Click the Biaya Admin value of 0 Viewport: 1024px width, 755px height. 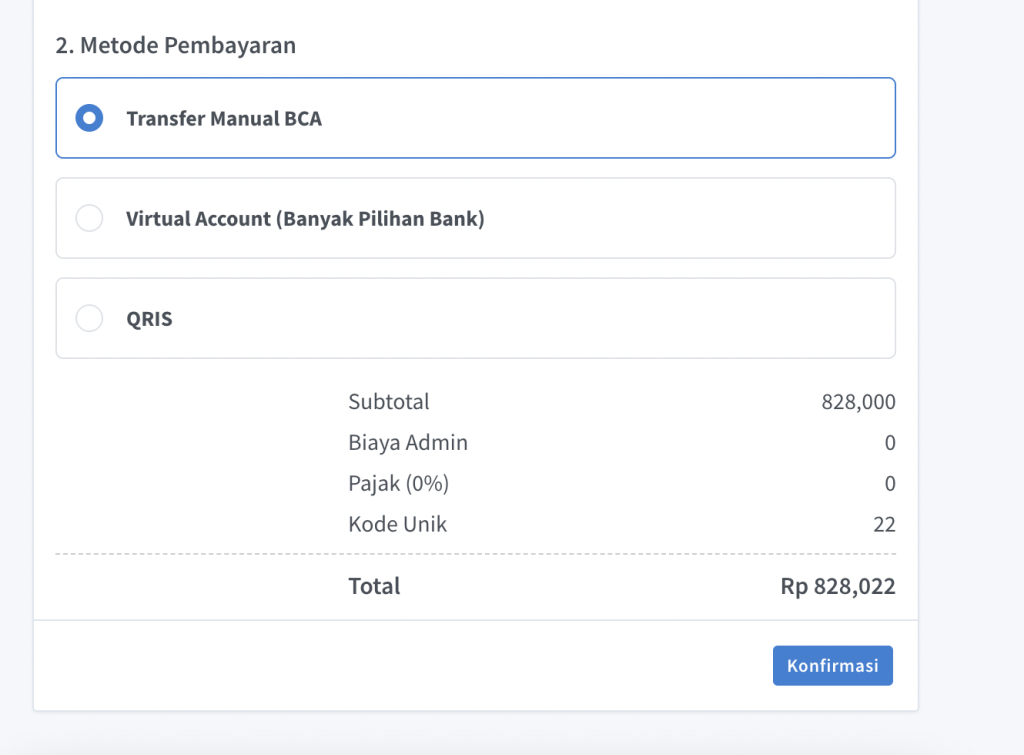pyautogui.click(x=889, y=443)
